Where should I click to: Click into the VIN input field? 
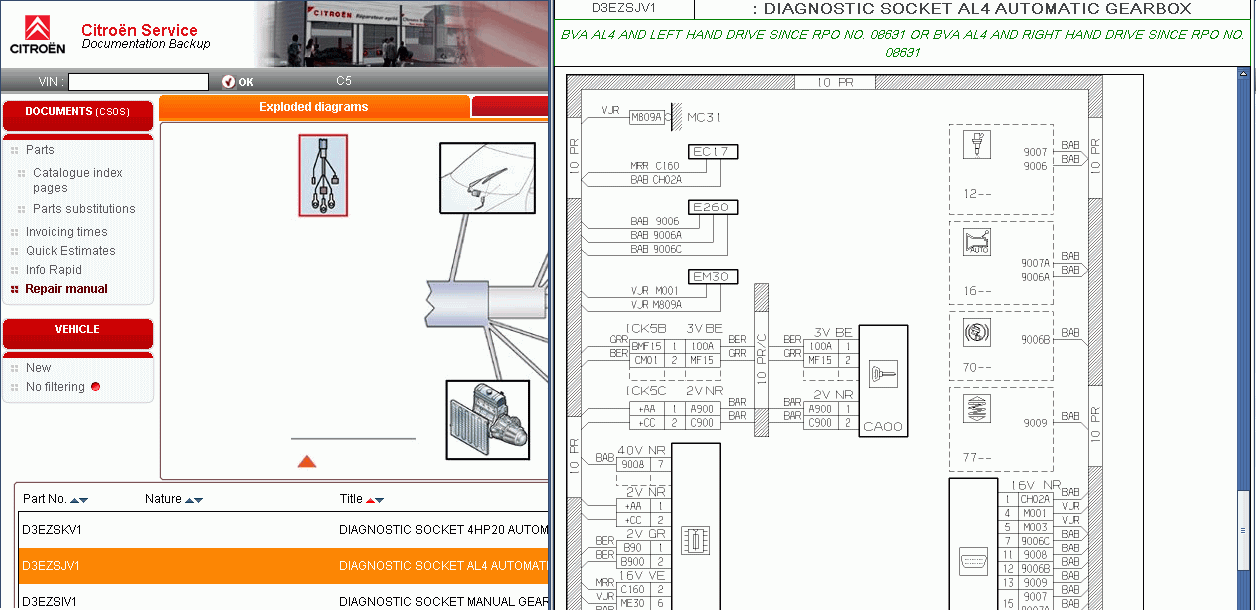click(x=138, y=82)
